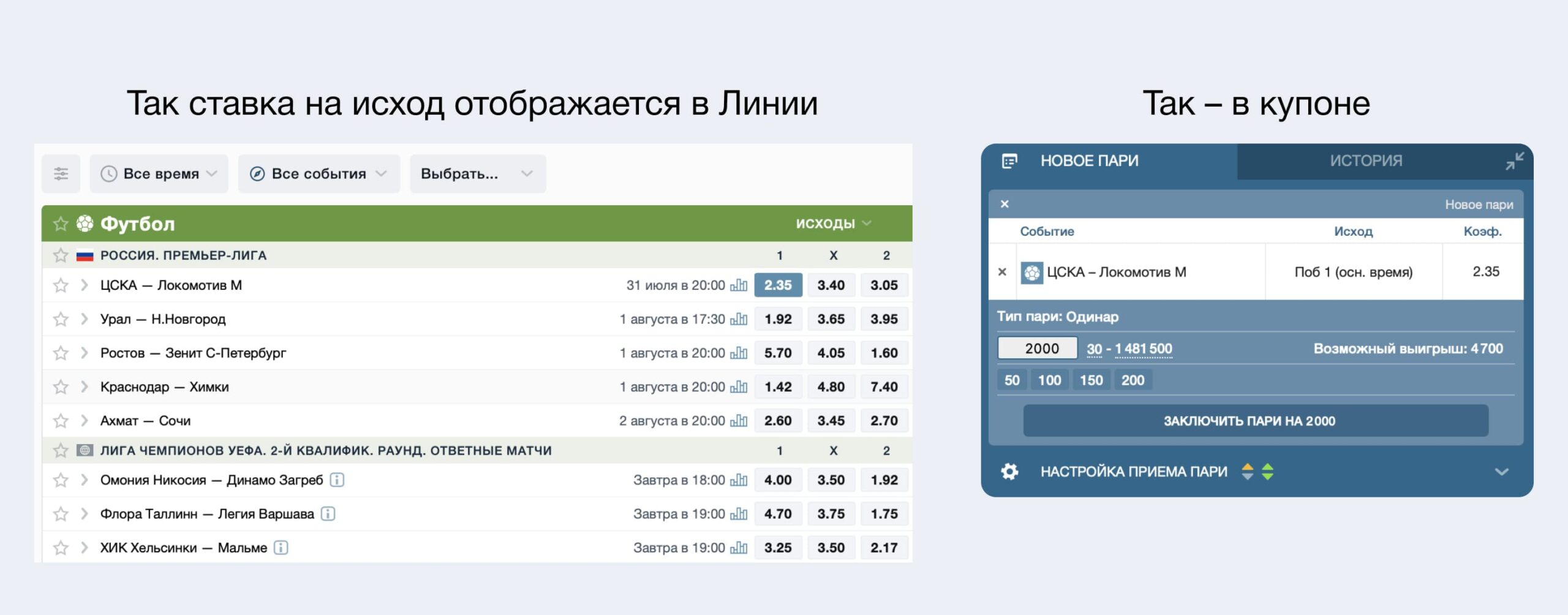Click info icon beside ХИК Хельсинки — Мальме
The image size is (1568, 615).
click(x=281, y=548)
